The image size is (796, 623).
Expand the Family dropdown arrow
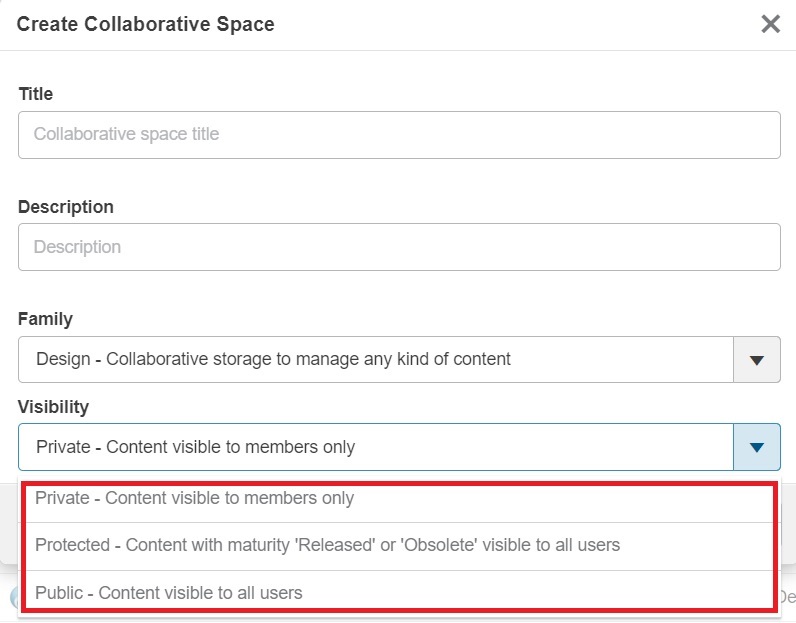click(756, 360)
